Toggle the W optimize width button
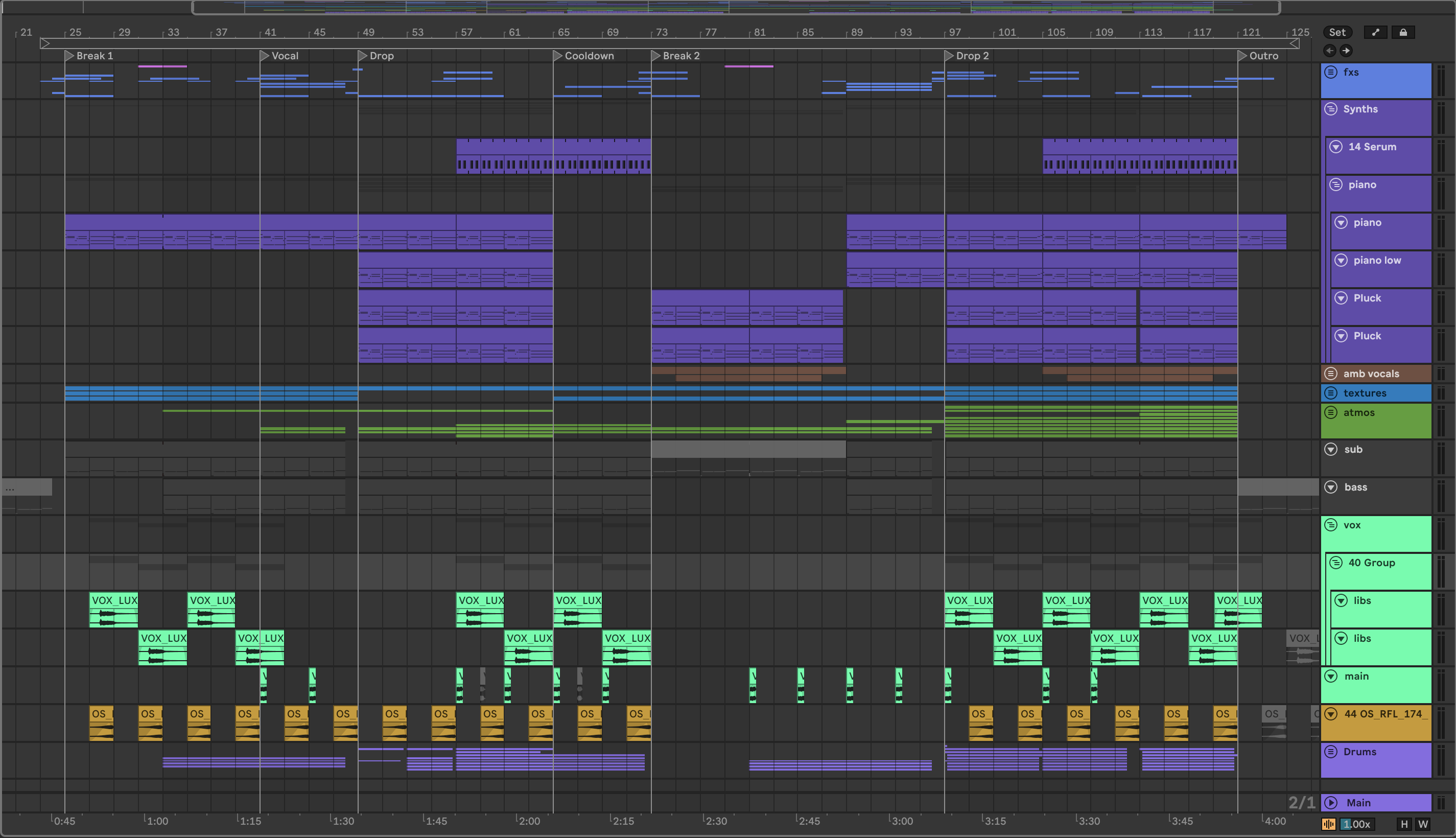This screenshot has width=1456, height=838. tap(1423, 824)
